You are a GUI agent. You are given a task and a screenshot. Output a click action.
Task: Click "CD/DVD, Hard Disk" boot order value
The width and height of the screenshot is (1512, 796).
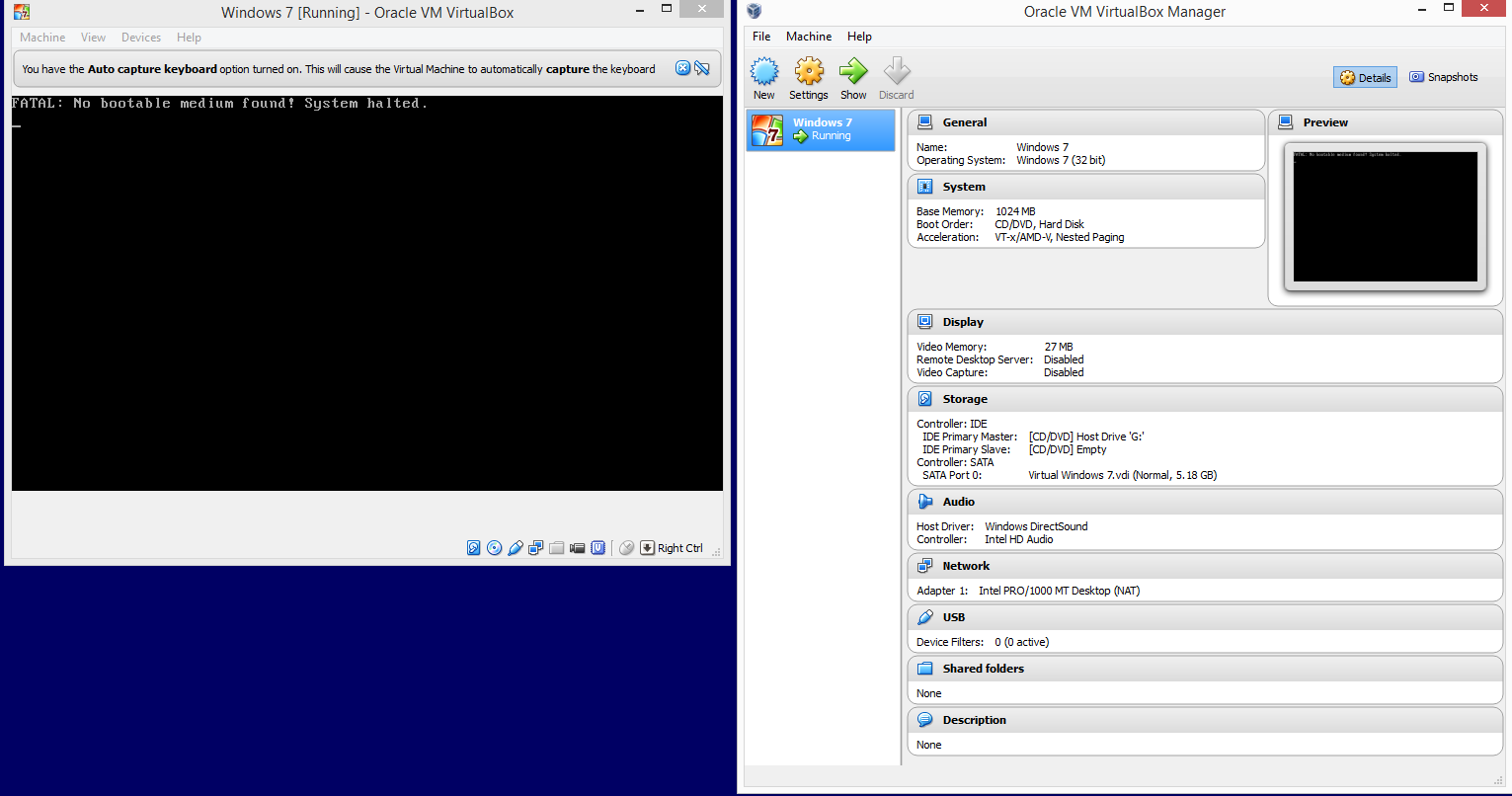[1039, 224]
